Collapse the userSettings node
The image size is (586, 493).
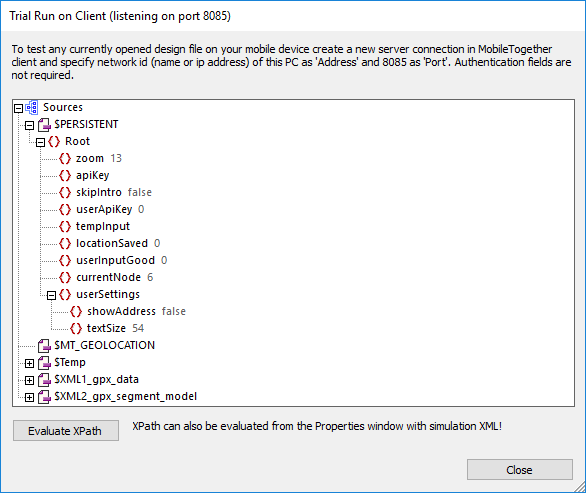click(x=52, y=296)
